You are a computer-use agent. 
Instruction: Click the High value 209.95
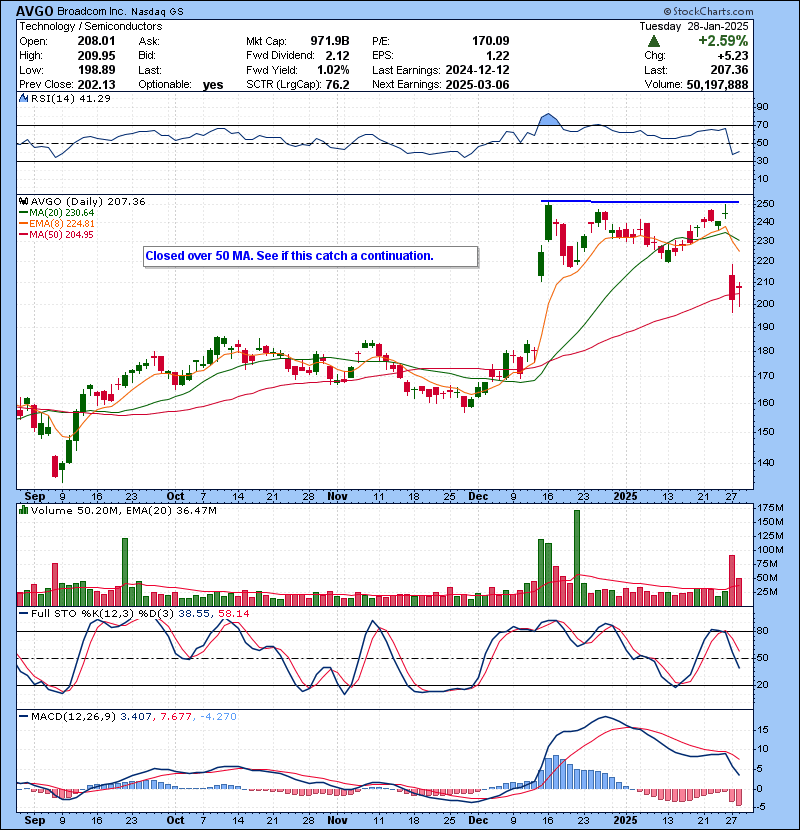coord(96,56)
